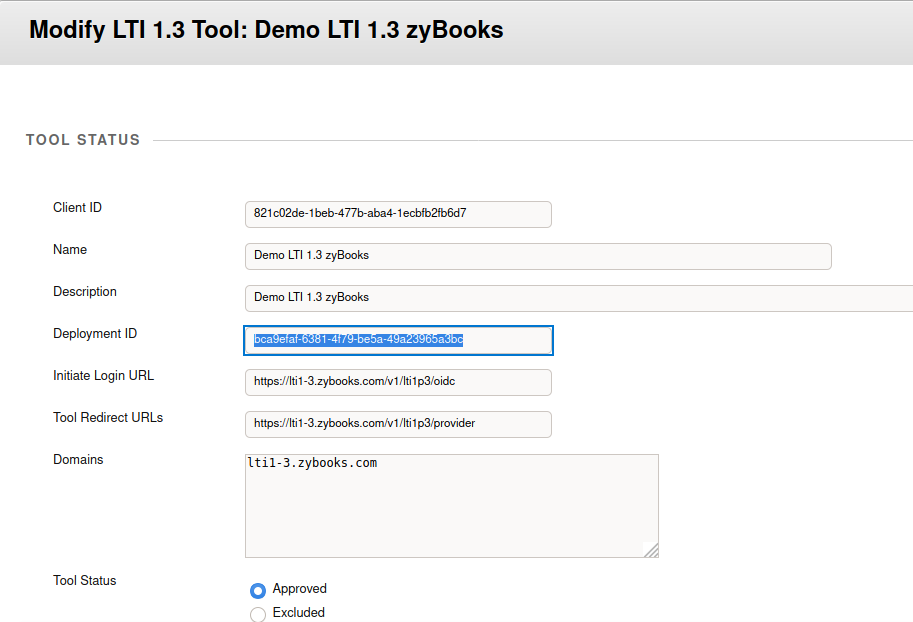913x622 pixels.
Task: Click the Deployment ID input field
Action: click(x=398, y=340)
